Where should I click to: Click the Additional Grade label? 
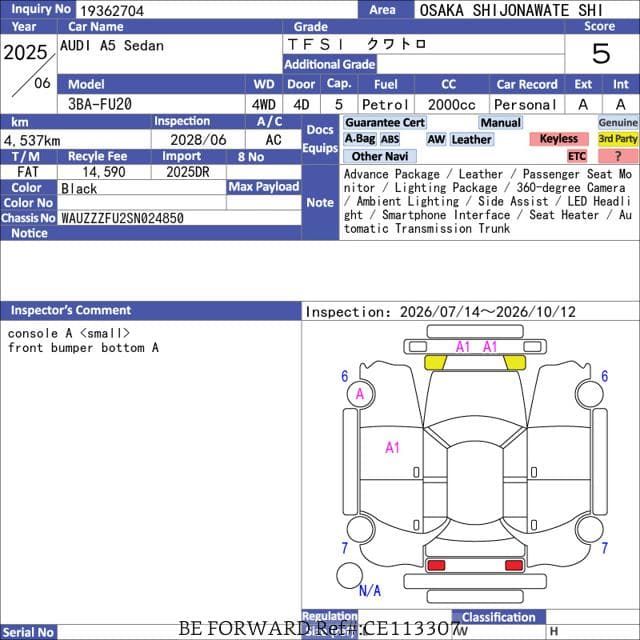pos(330,64)
